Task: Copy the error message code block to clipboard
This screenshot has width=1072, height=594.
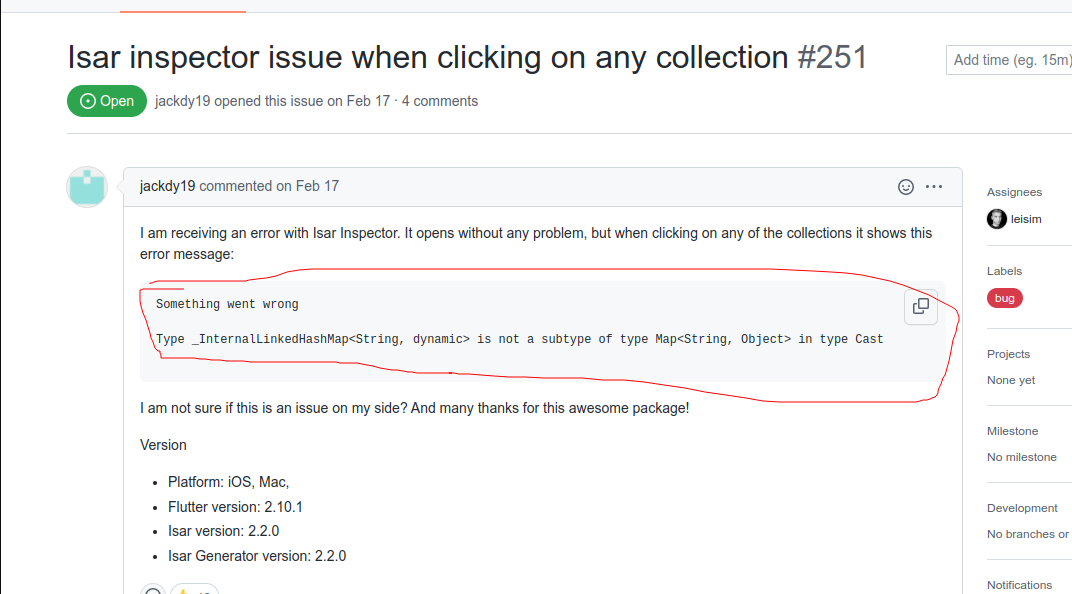Action: [x=920, y=307]
